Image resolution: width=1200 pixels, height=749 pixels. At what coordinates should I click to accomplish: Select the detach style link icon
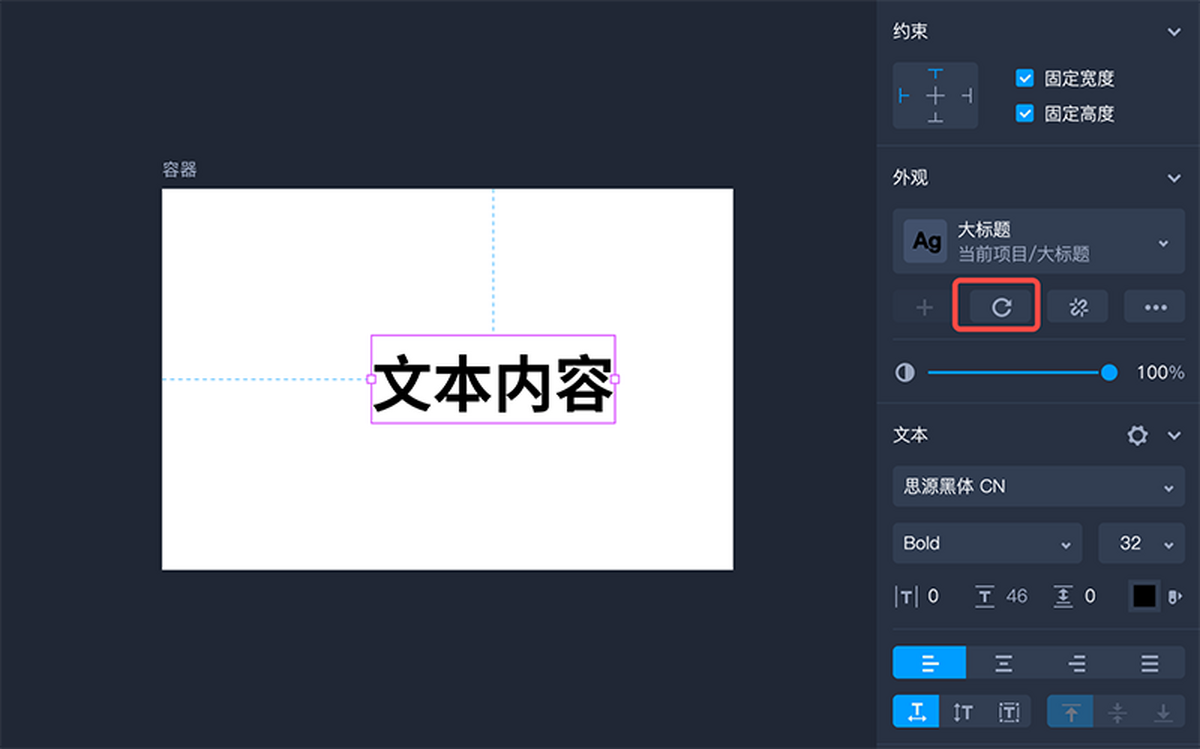(x=1079, y=307)
